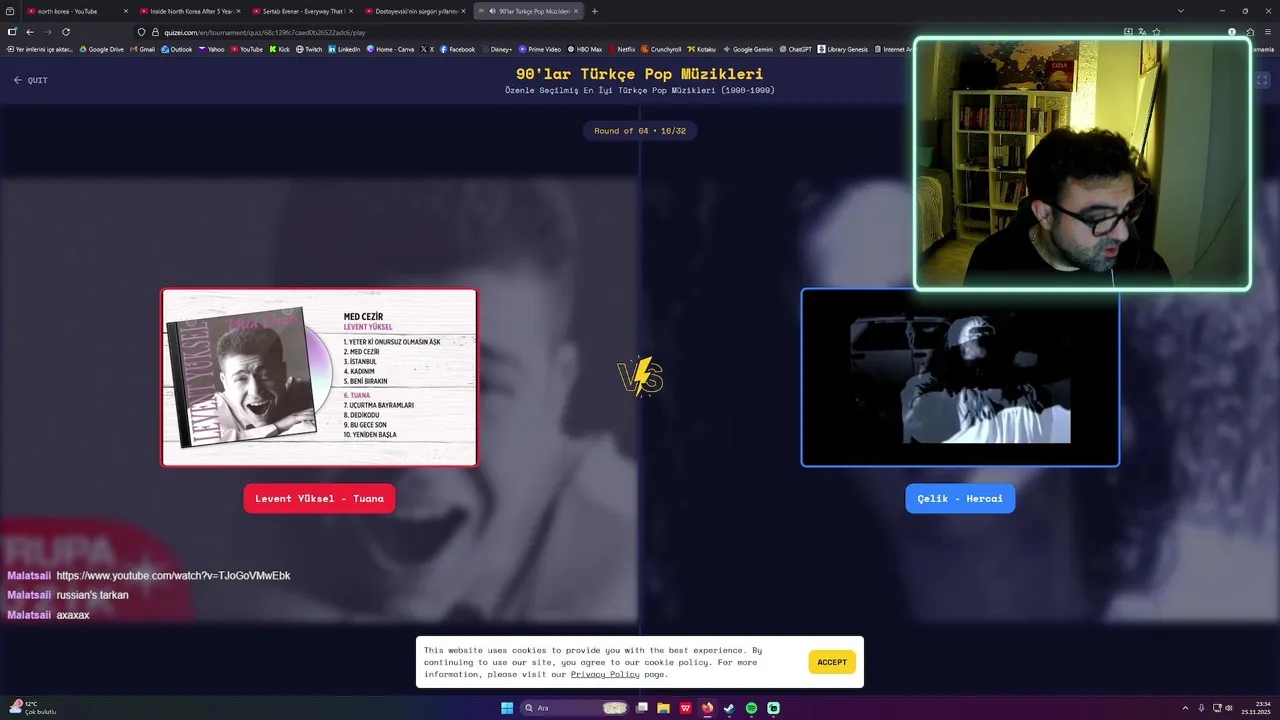
Task: Open the Google Drive bookmark
Action: tap(101, 49)
